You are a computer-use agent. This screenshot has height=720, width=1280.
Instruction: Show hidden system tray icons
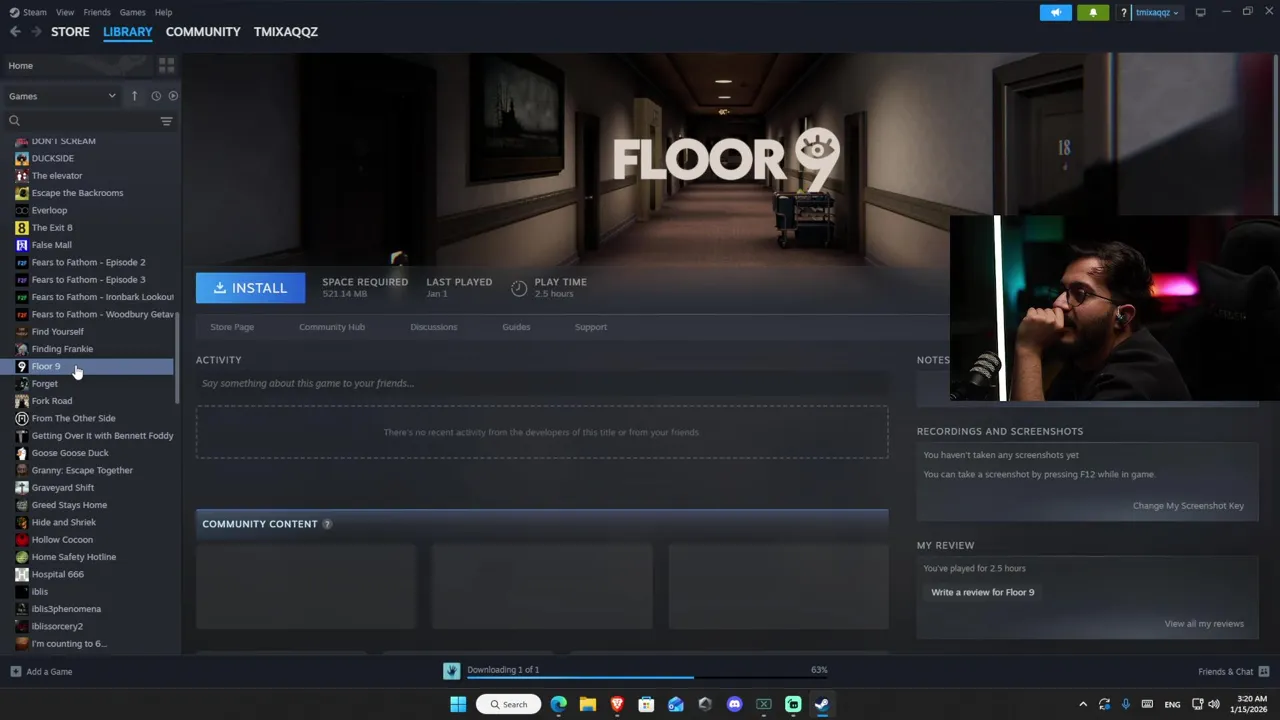[1083, 704]
